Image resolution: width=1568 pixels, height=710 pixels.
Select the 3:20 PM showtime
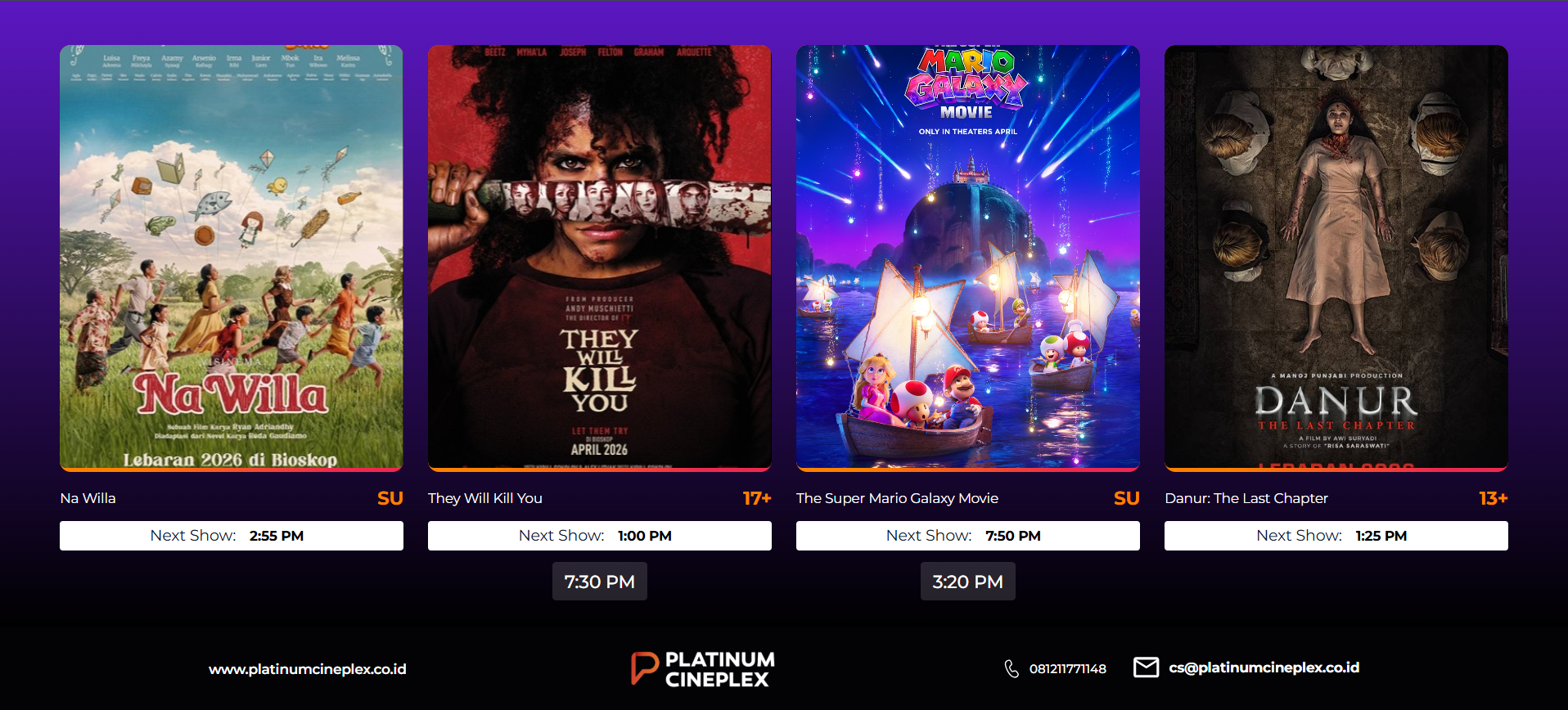pos(968,582)
